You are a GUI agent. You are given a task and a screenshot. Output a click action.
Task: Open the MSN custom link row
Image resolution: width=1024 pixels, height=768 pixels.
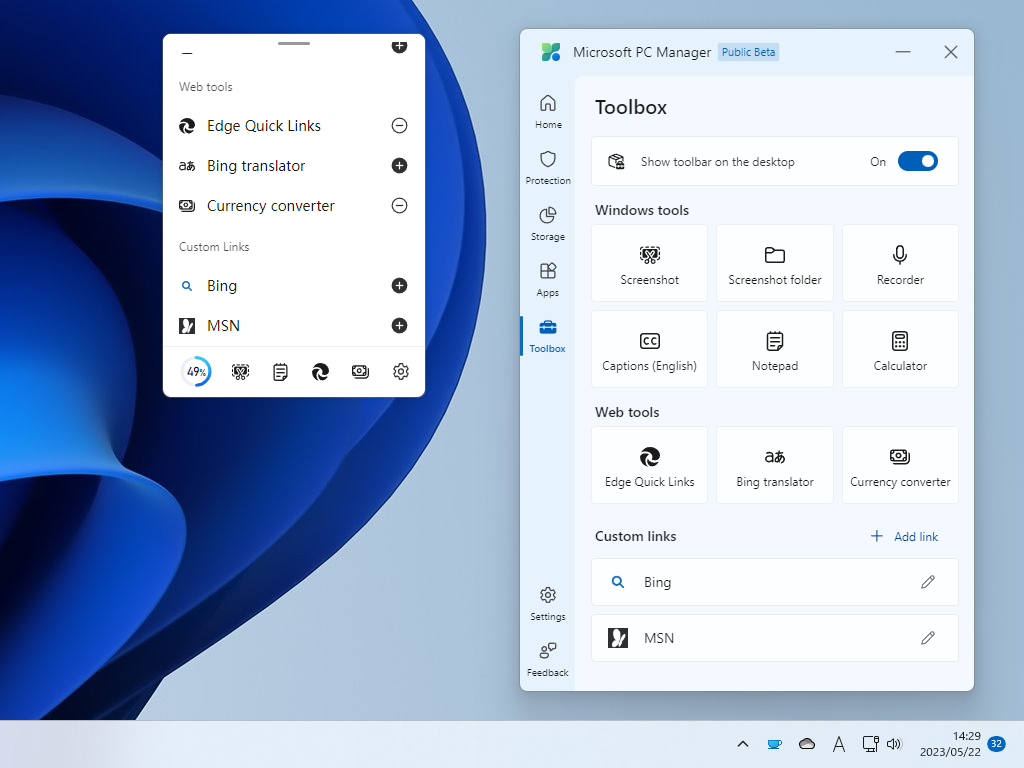pos(775,638)
